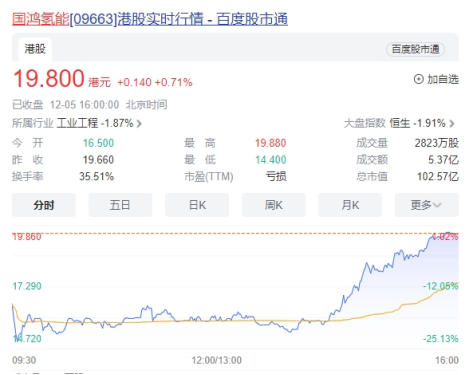This screenshot has width=474, height=375.
Task: Click the 19.860 dashed reference line label
Action: [x=27, y=237]
